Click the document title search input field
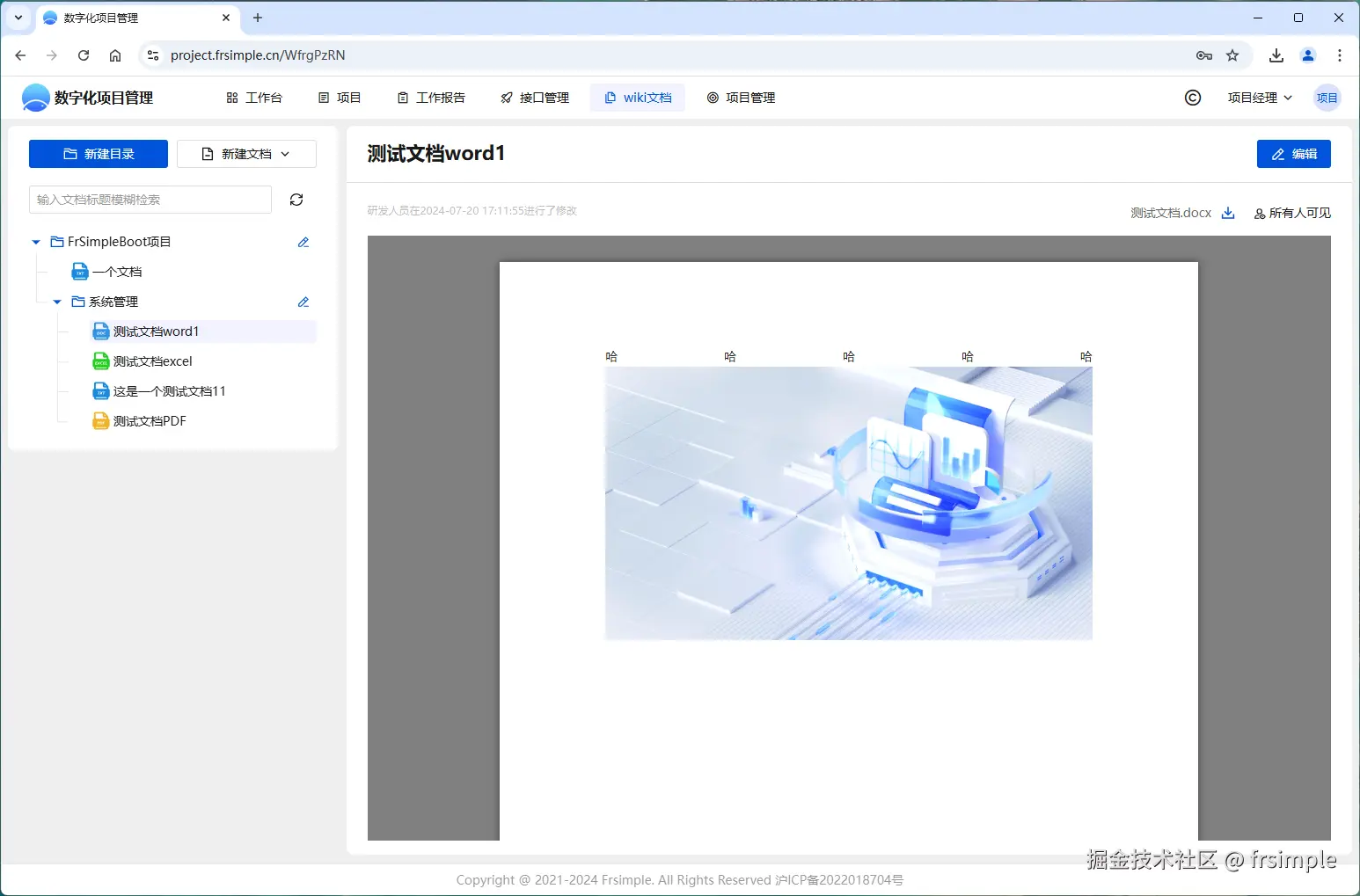Viewport: 1360px width, 896px height. (150, 200)
